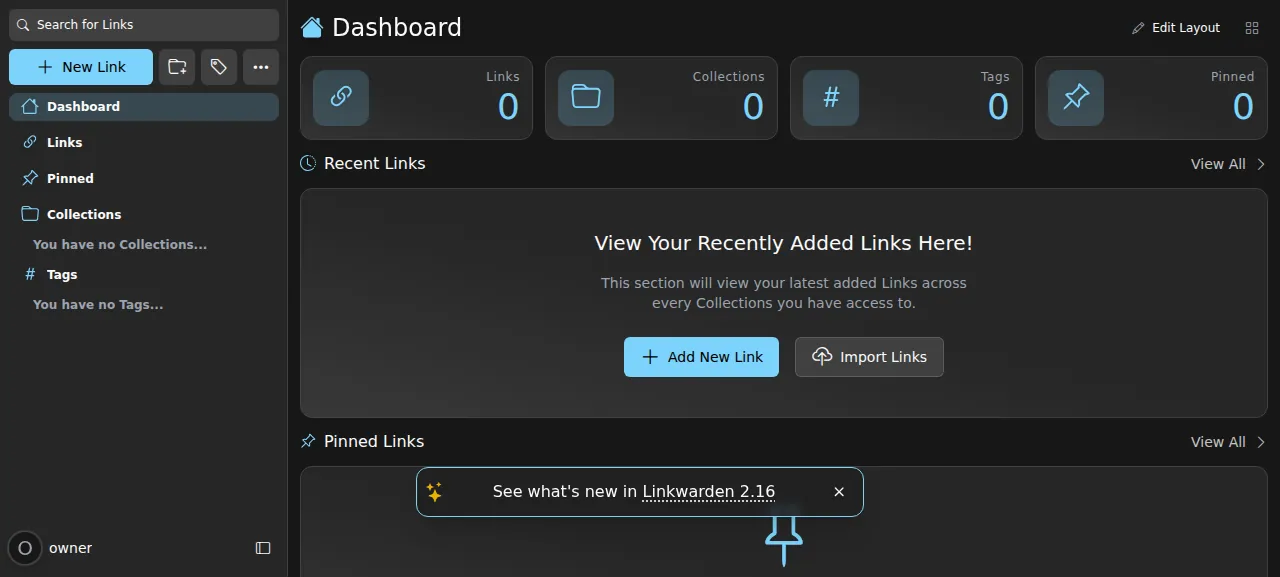Click the Dashboard home icon in sidebar
Image resolution: width=1280 pixels, height=577 pixels.
(x=30, y=106)
